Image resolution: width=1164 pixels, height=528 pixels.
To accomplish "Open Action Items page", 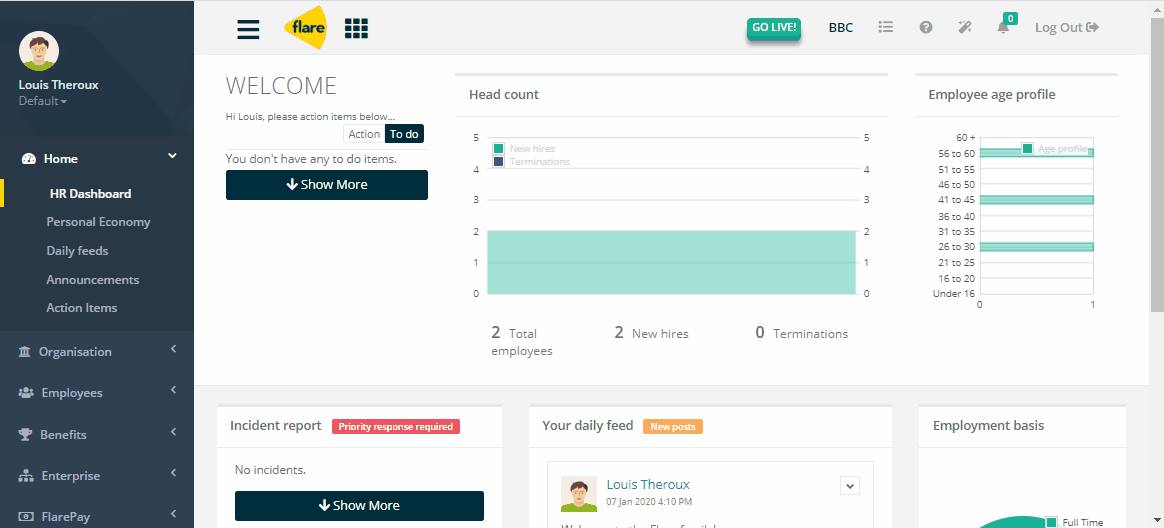I will (x=82, y=307).
